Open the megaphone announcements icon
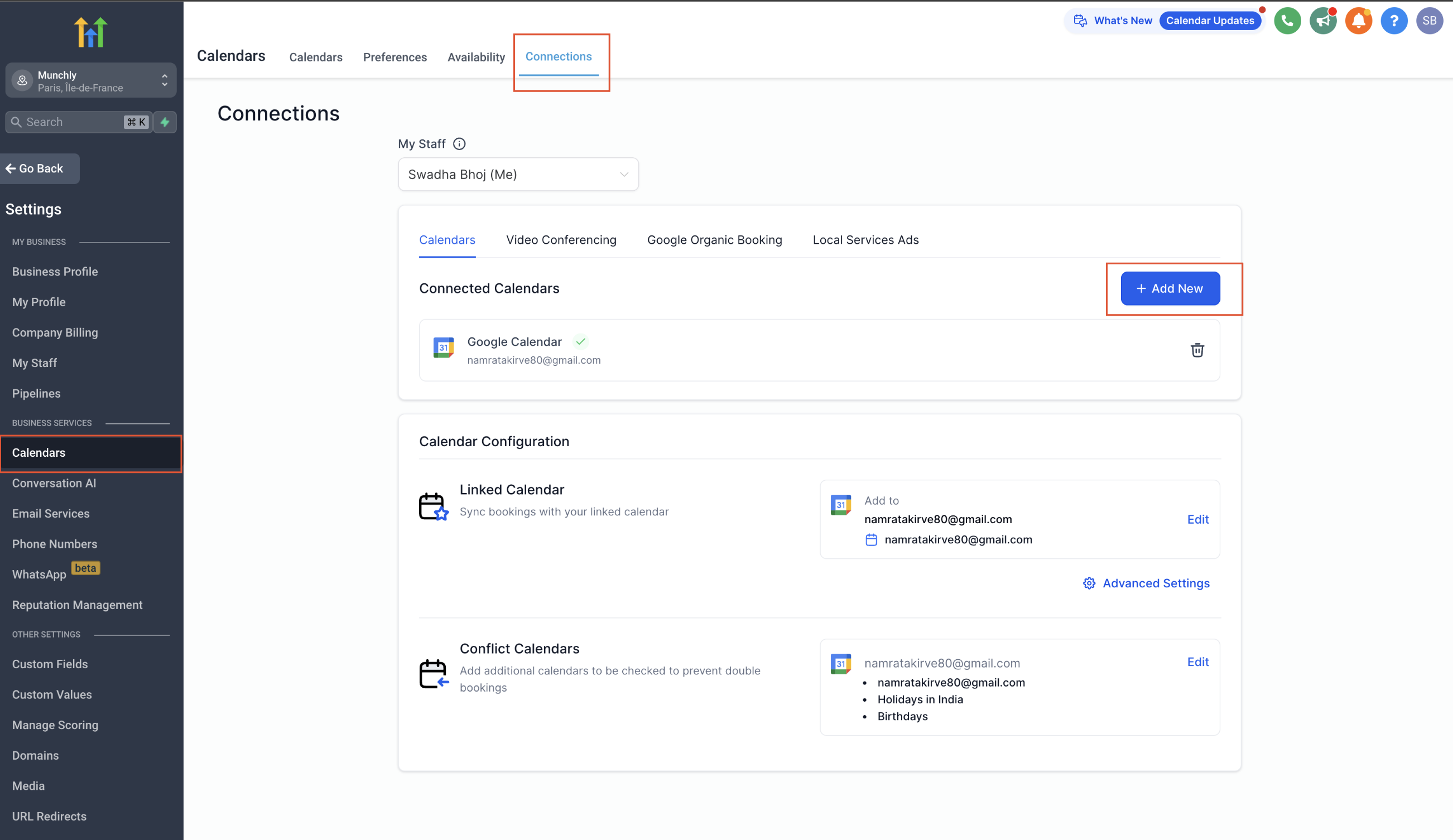Screen dimensions: 1453x840 coord(1322,21)
